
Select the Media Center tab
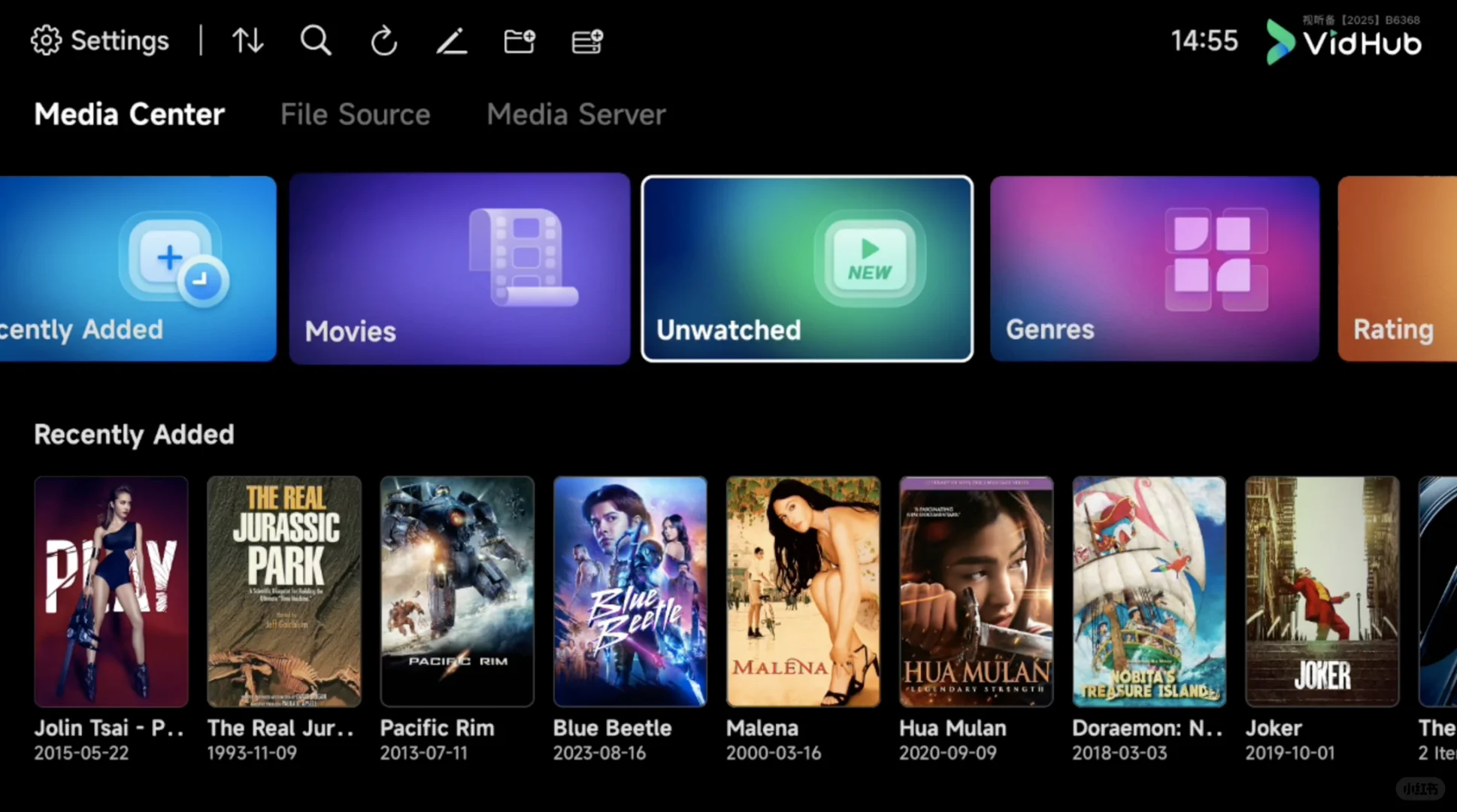[x=129, y=114]
